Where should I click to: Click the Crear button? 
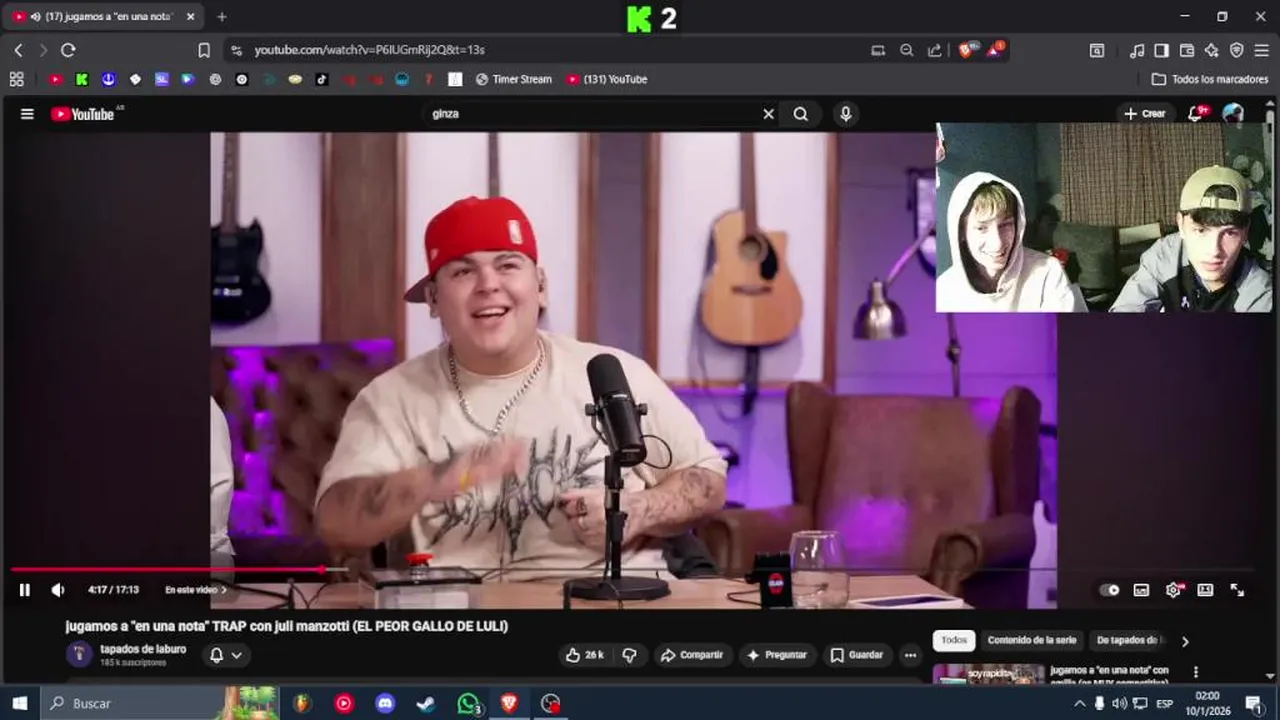click(x=1145, y=114)
